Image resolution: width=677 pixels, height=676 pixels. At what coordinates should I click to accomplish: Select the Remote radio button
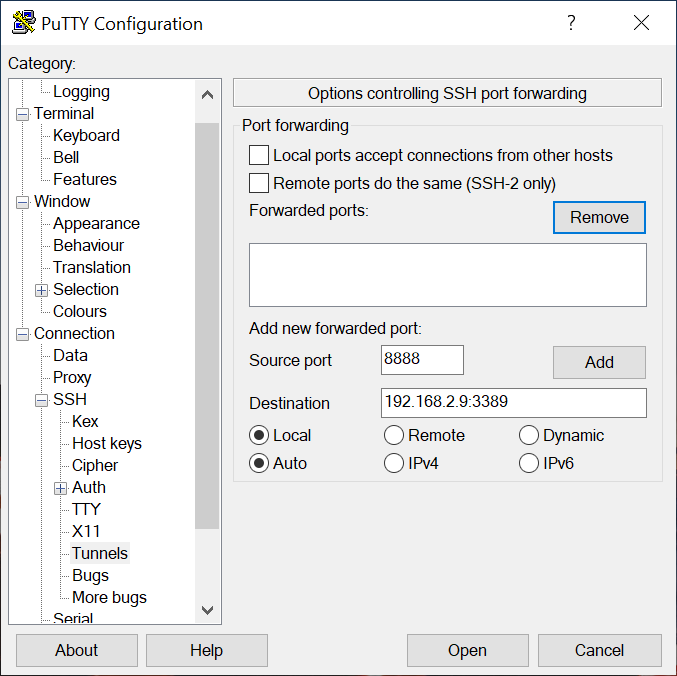pos(394,435)
